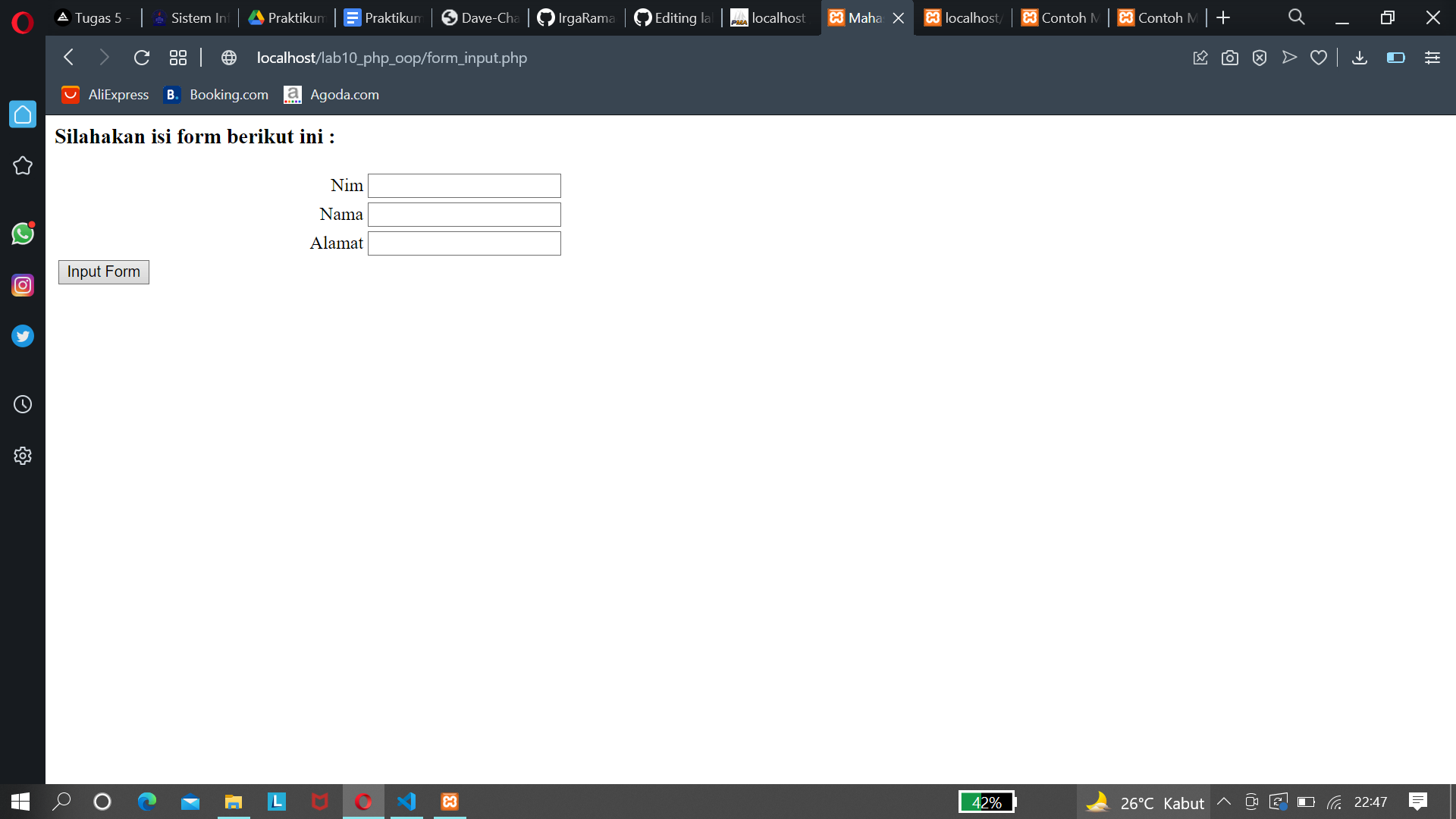
Task: Send page to My Flow paper plane icon
Action: [x=1289, y=57]
